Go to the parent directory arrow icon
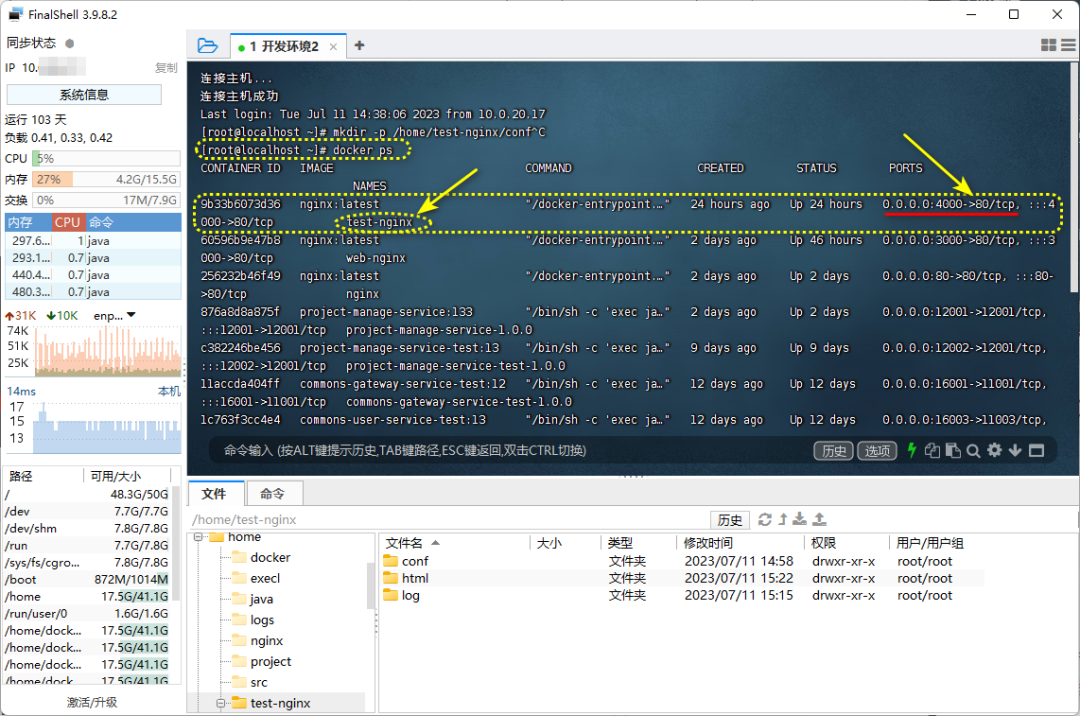This screenshot has height=716, width=1080. tap(782, 519)
